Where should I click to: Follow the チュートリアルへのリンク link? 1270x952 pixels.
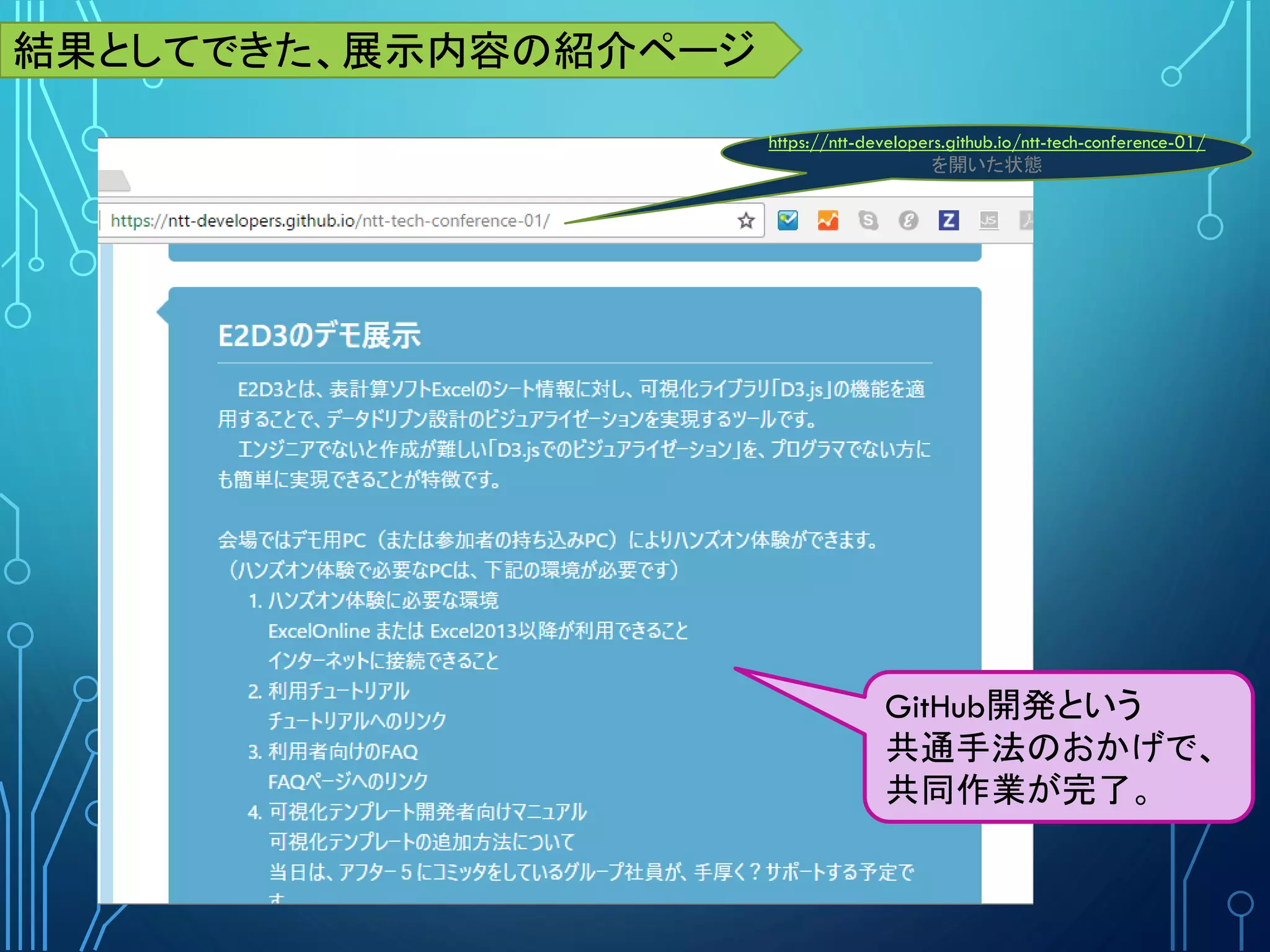click(x=357, y=721)
